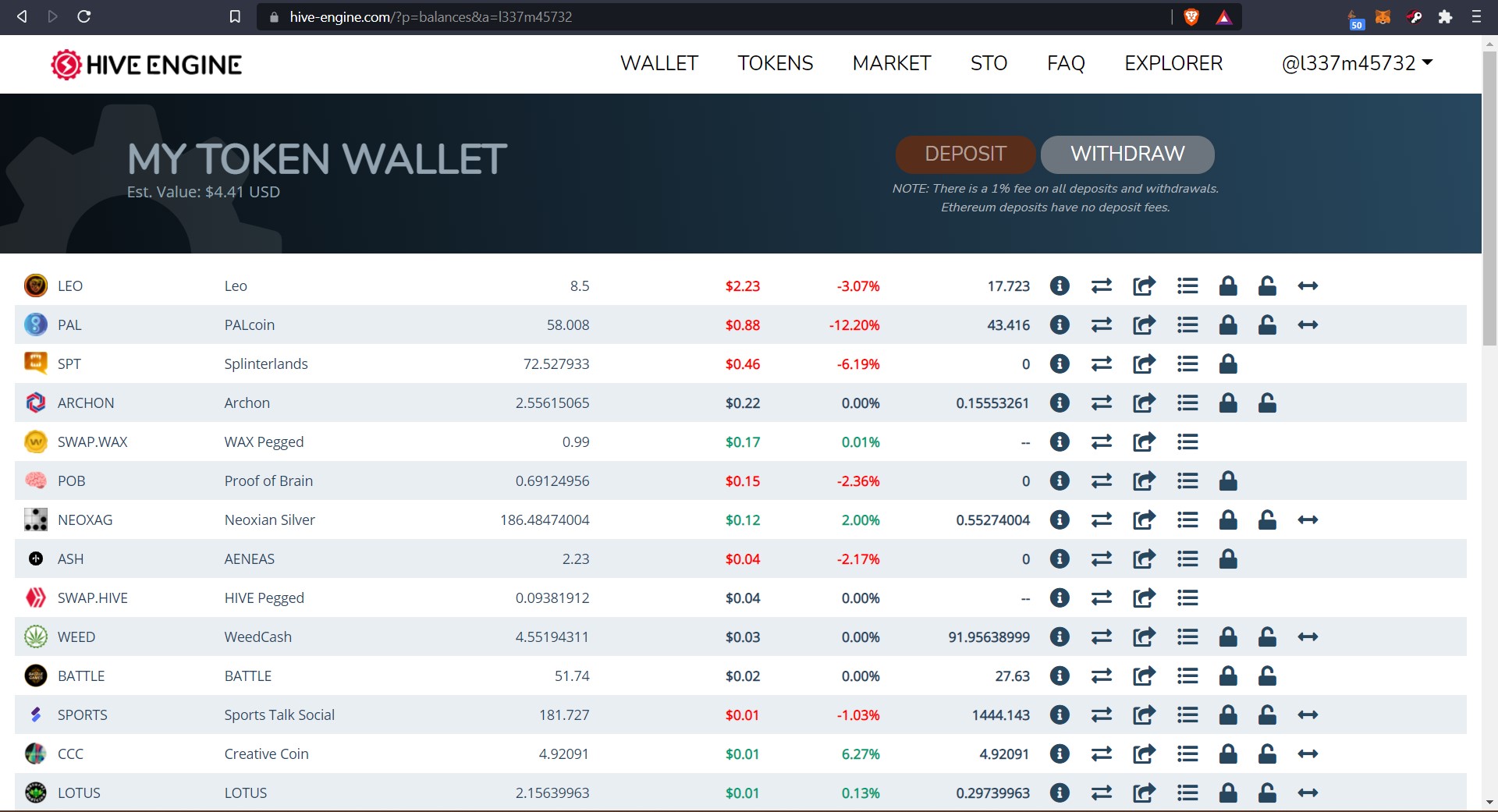Screen dimensions: 1498x812
Task: Click the Creative Coin token name
Action: click(x=267, y=754)
